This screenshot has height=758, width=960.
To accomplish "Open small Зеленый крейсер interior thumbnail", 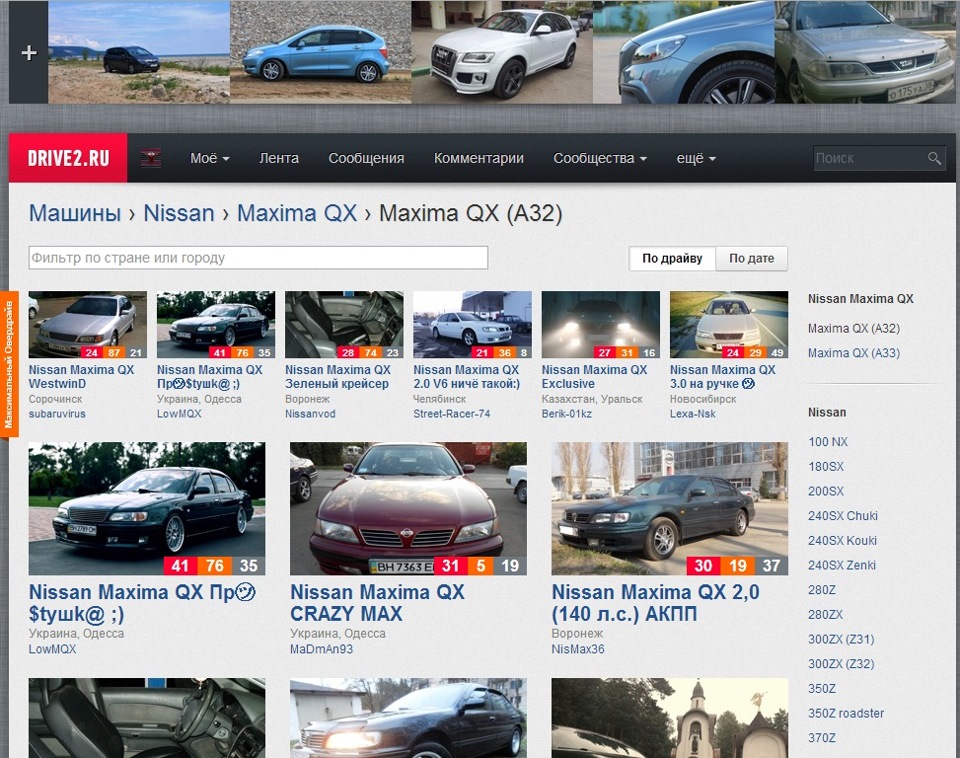I will point(344,325).
